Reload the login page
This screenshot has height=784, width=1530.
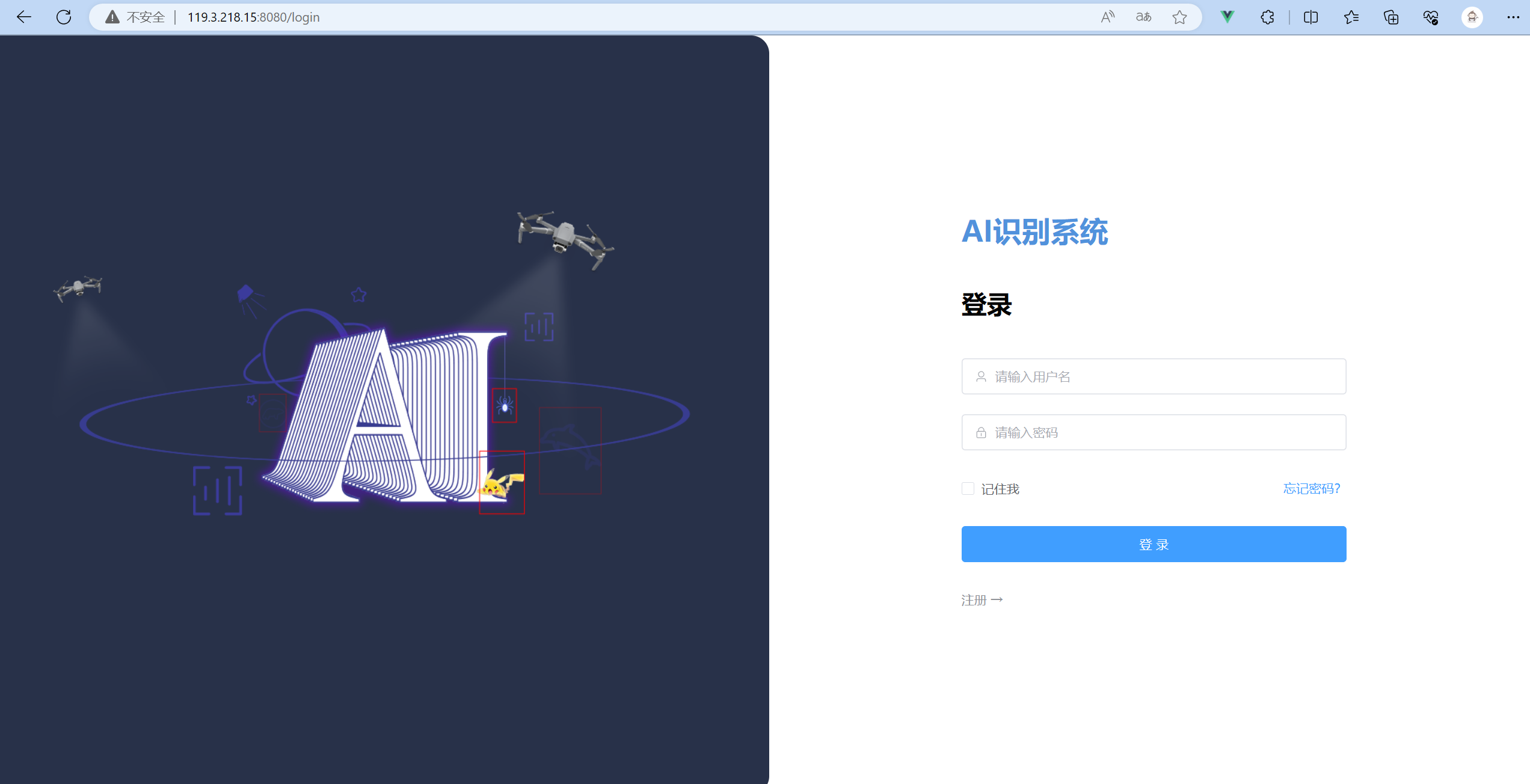64,17
